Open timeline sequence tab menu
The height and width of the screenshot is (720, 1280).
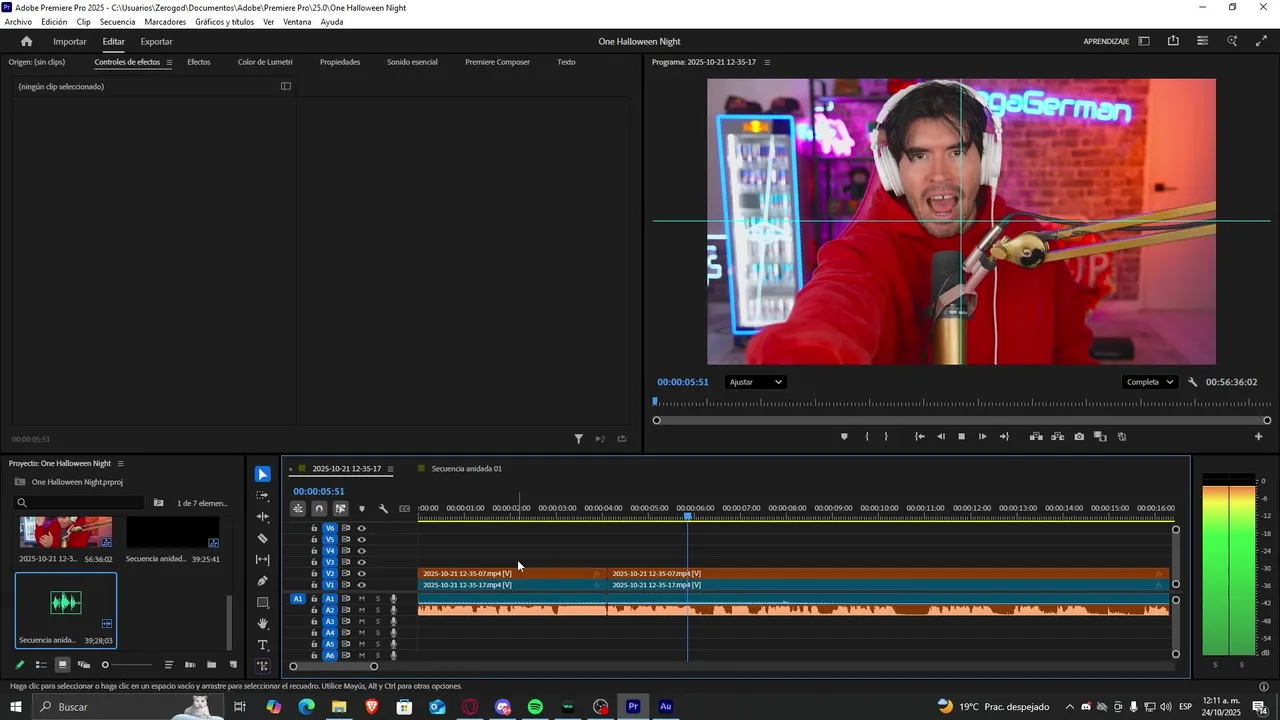[x=390, y=468]
